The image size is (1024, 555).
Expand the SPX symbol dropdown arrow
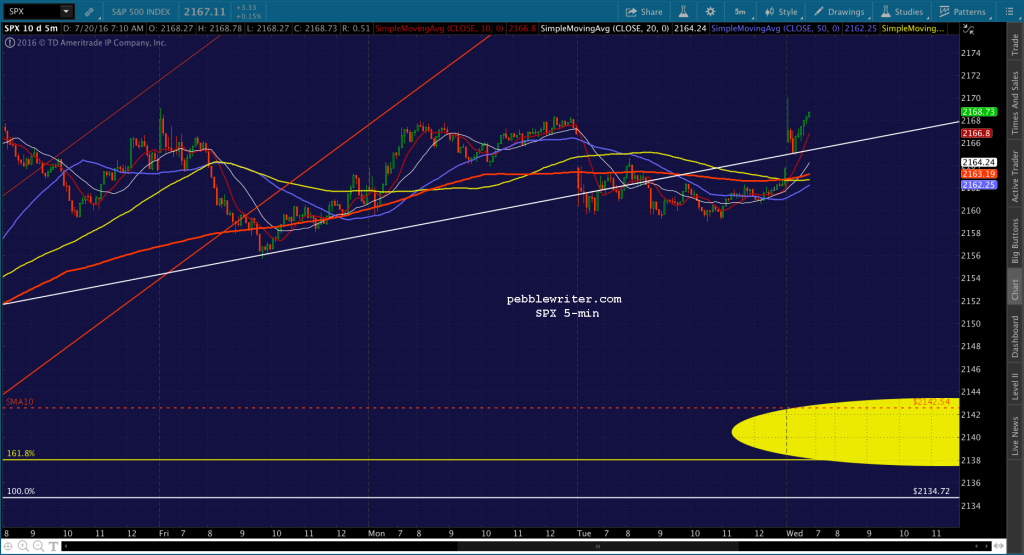pyautogui.click(x=66, y=11)
